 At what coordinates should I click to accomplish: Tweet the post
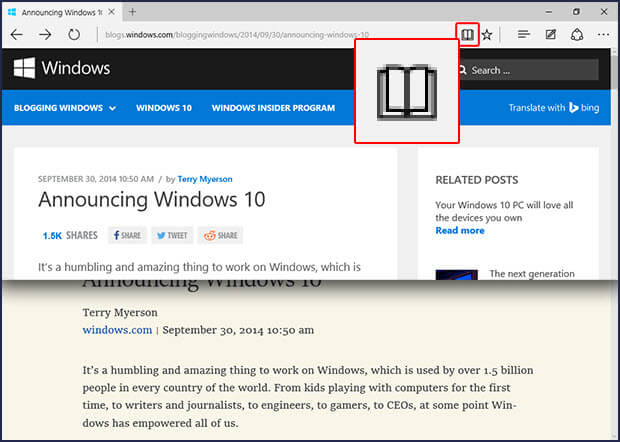[172, 235]
